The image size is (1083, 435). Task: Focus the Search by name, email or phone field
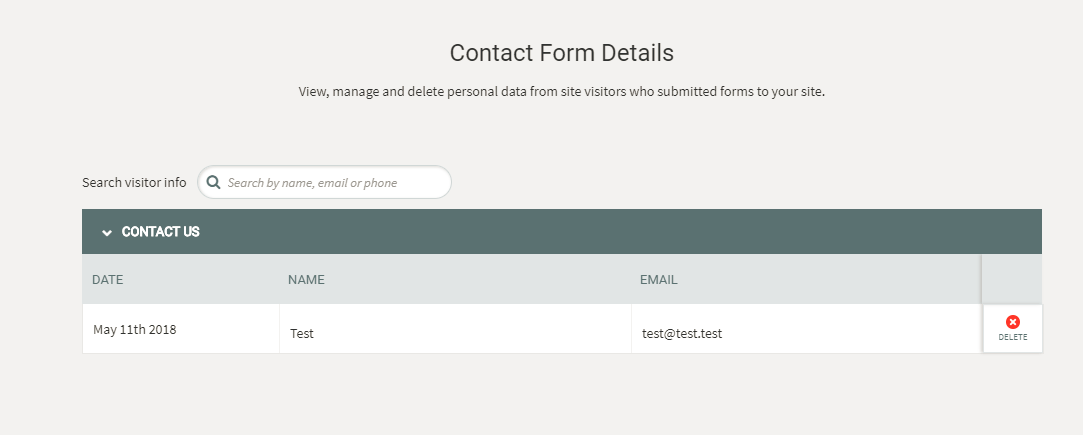point(325,182)
